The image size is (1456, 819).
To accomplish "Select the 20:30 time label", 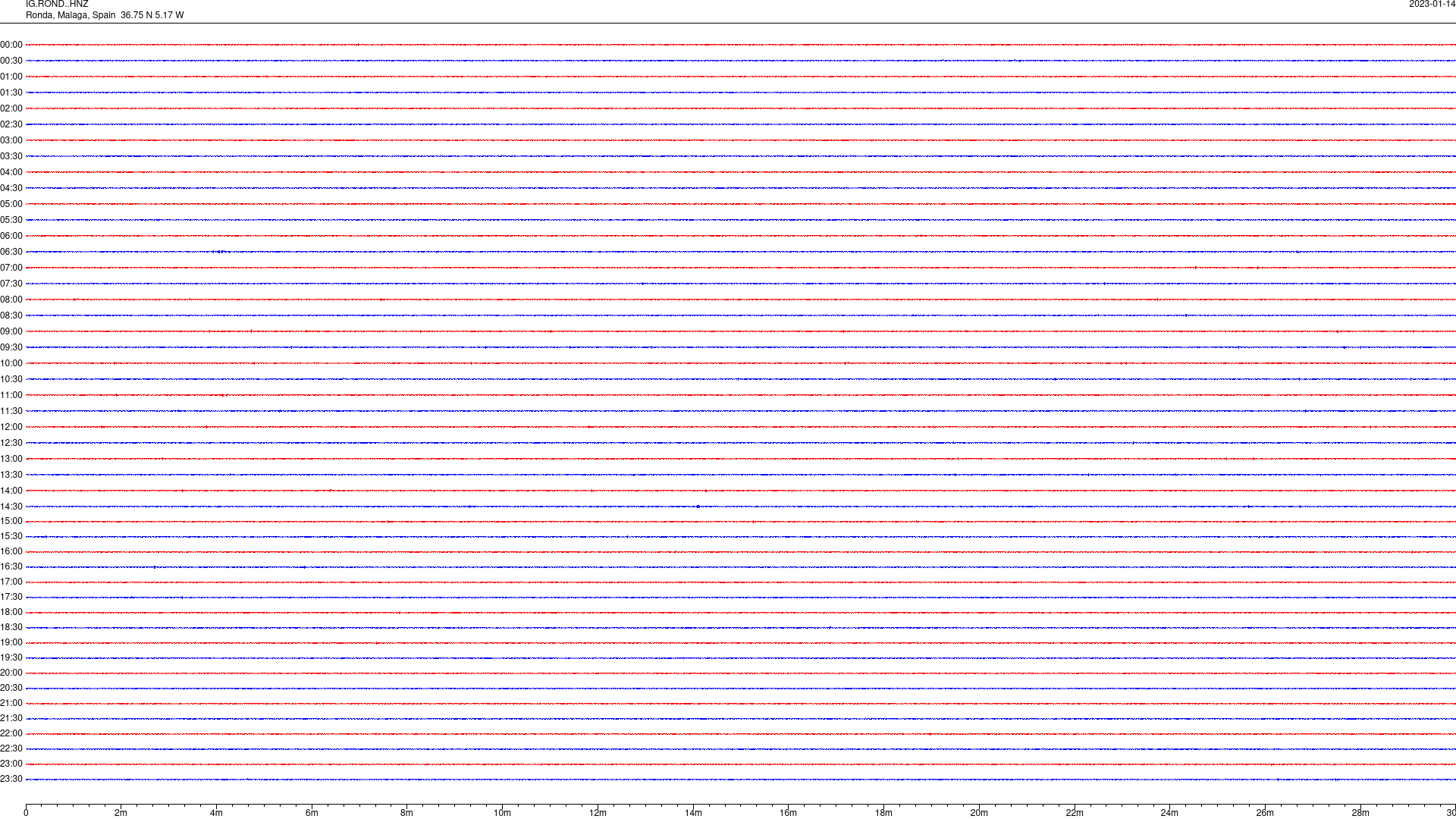I will click(x=11, y=688).
